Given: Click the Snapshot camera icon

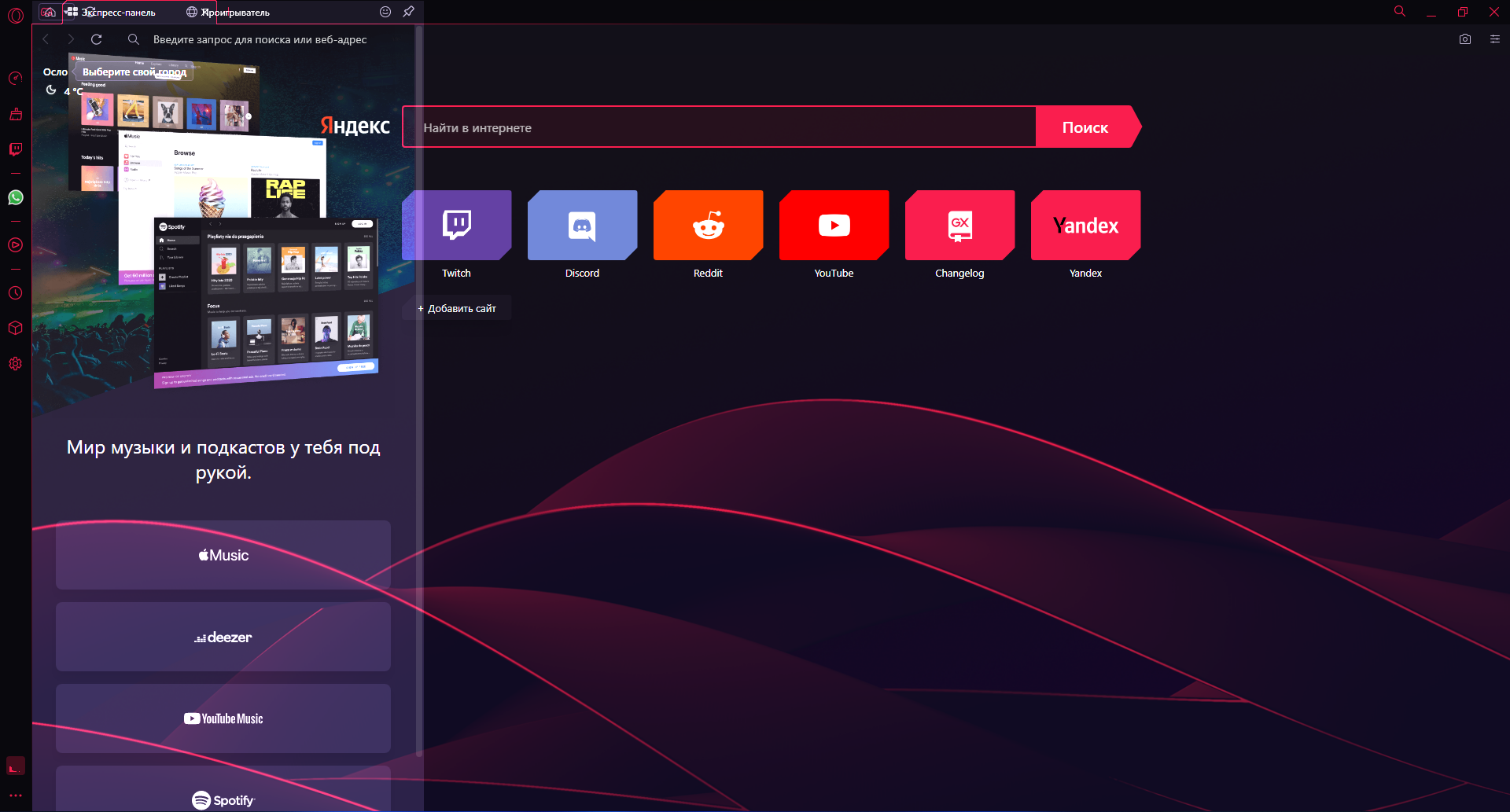Looking at the screenshot, I should click(x=1464, y=39).
